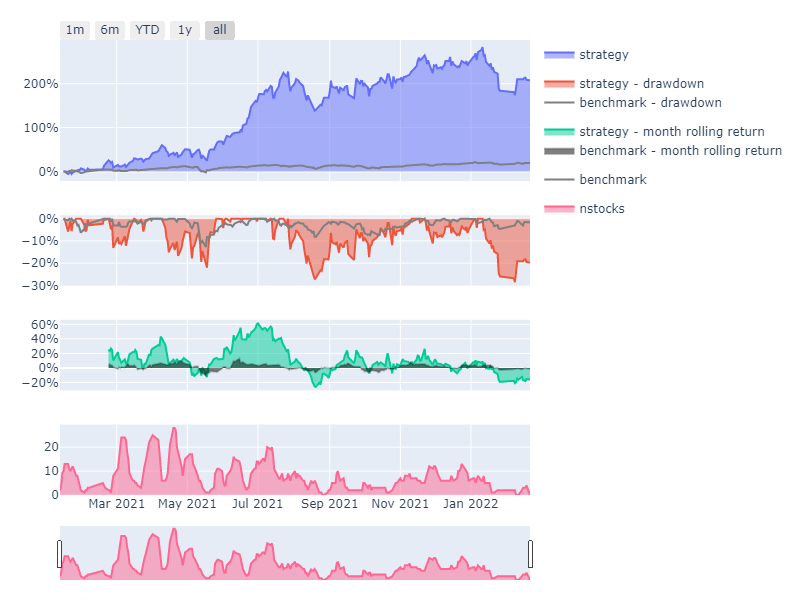Image resolution: width=800 pixels, height=600 pixels.
Task: Choose the 1y time range
Action: [185, 30]
